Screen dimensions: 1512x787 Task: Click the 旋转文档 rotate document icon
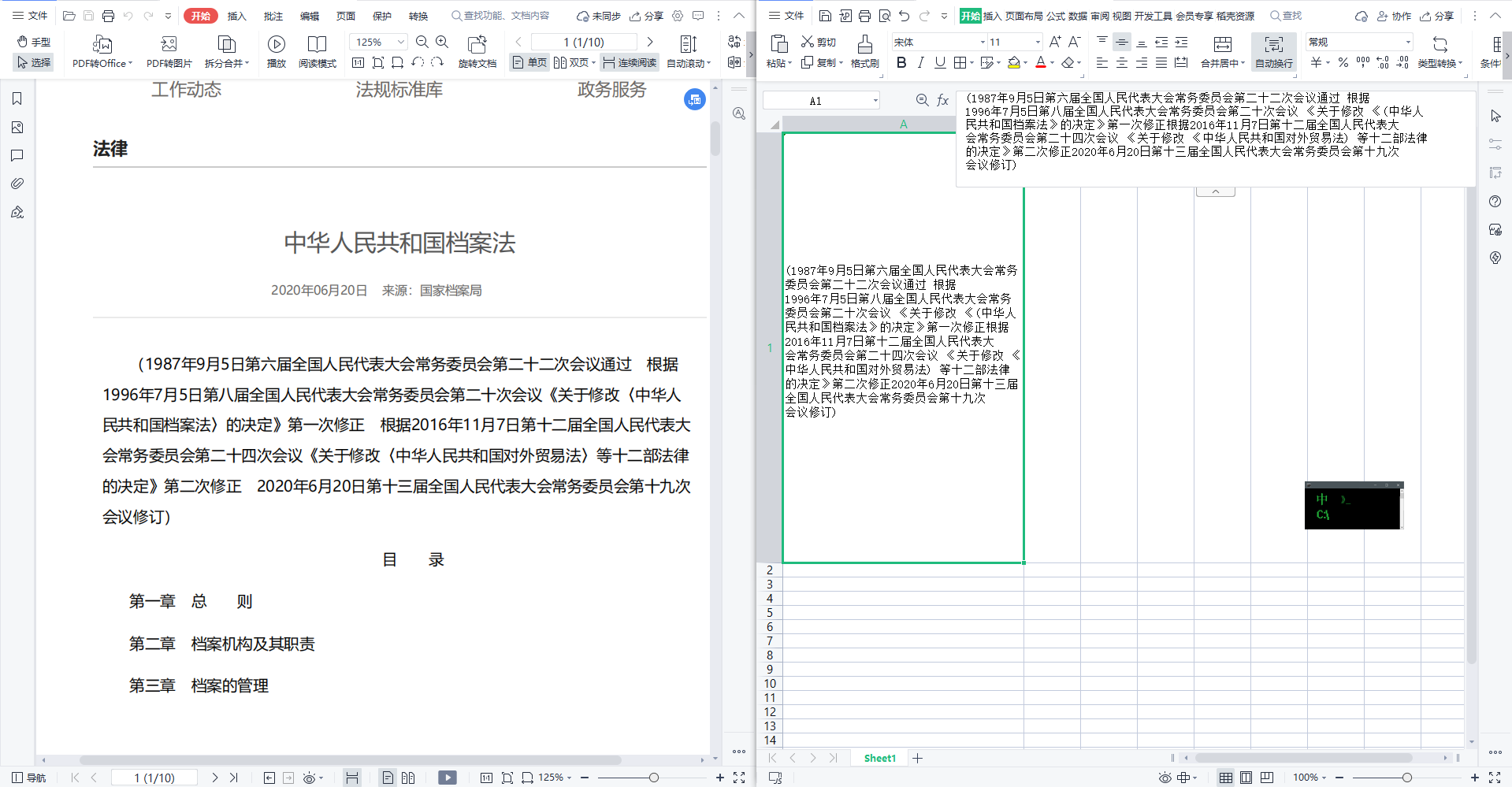(477, 44)
